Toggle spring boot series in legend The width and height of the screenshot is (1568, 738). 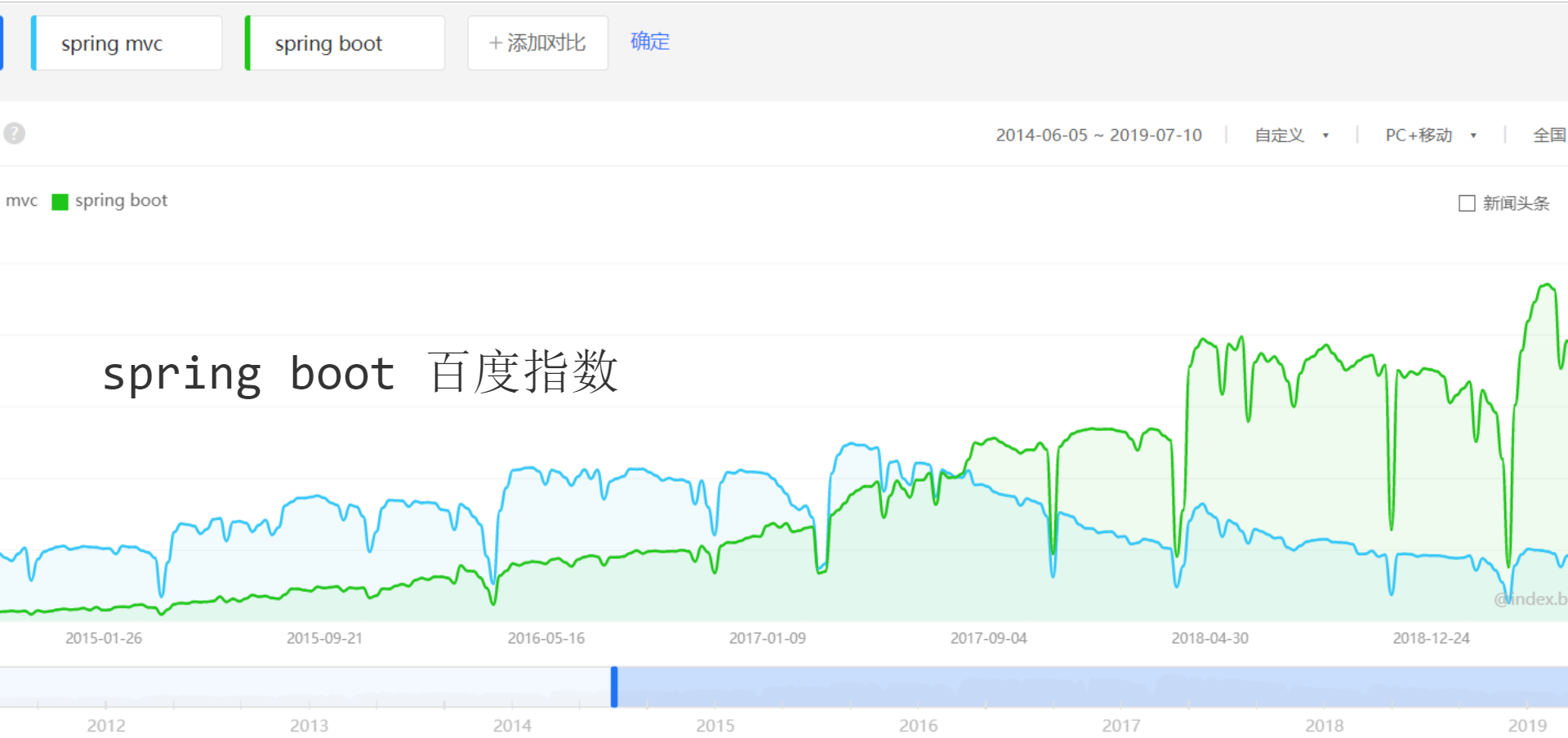tap(121, 201)
